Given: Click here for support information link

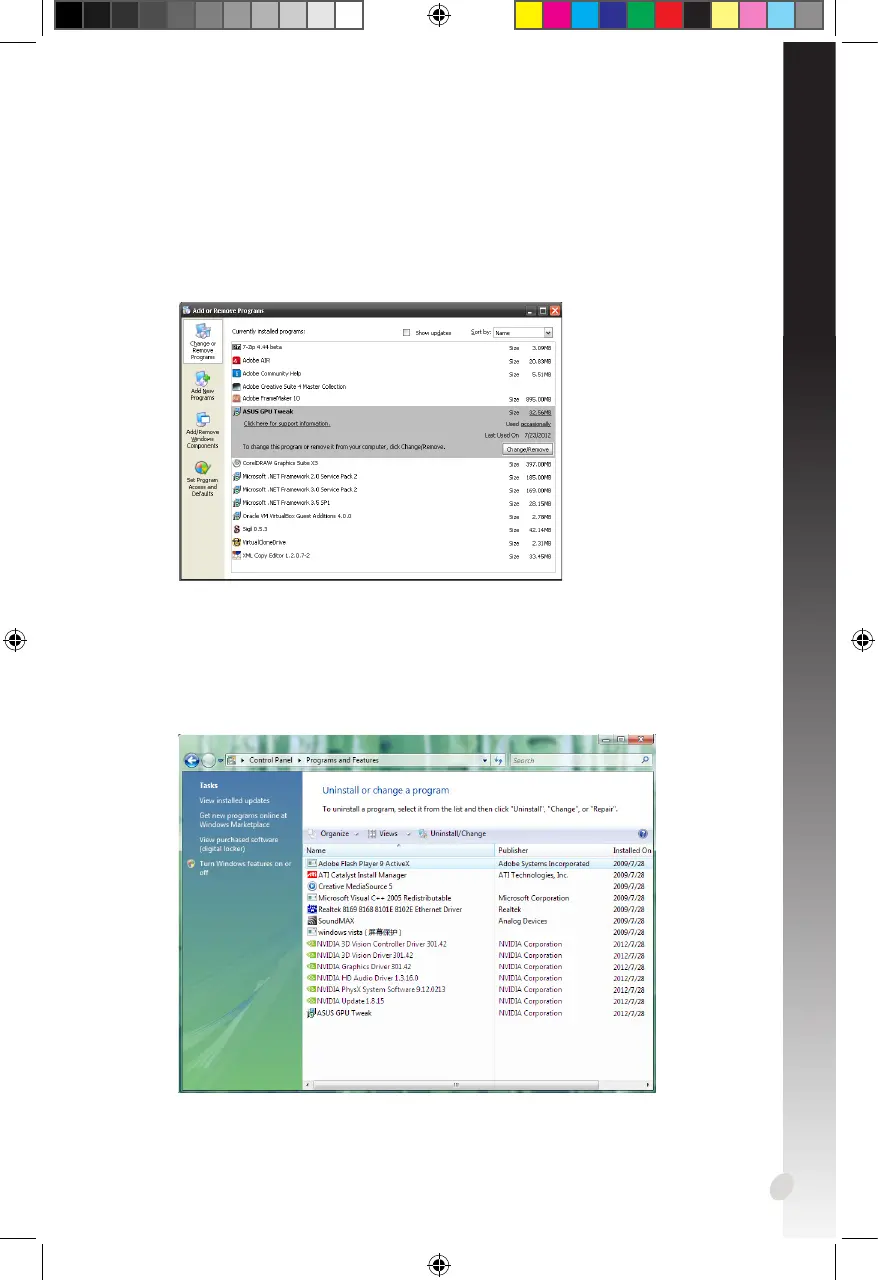Looking at the screenshot, I should [286, 424].
